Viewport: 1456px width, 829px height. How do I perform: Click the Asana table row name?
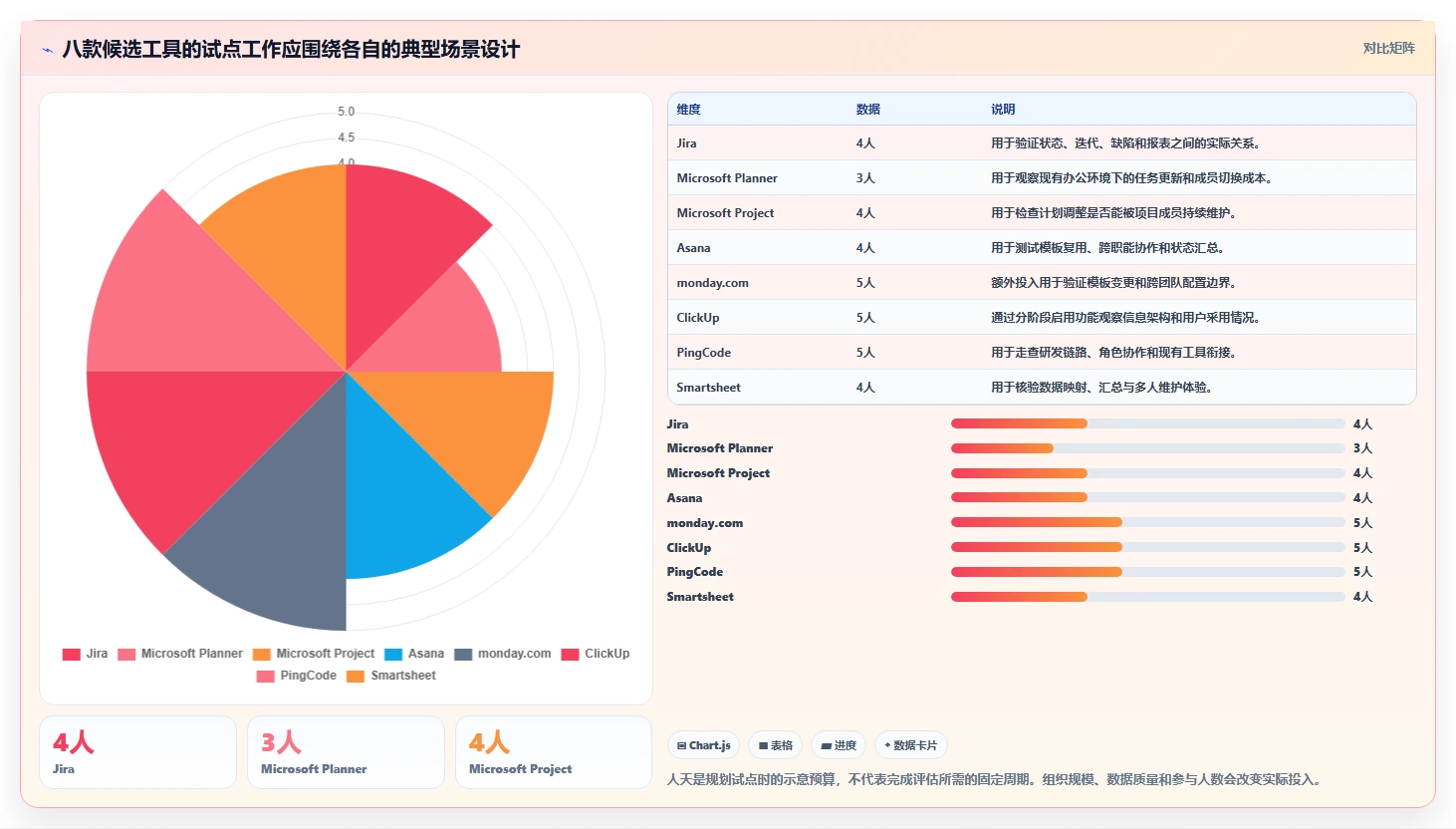click(x=693, y=248)
